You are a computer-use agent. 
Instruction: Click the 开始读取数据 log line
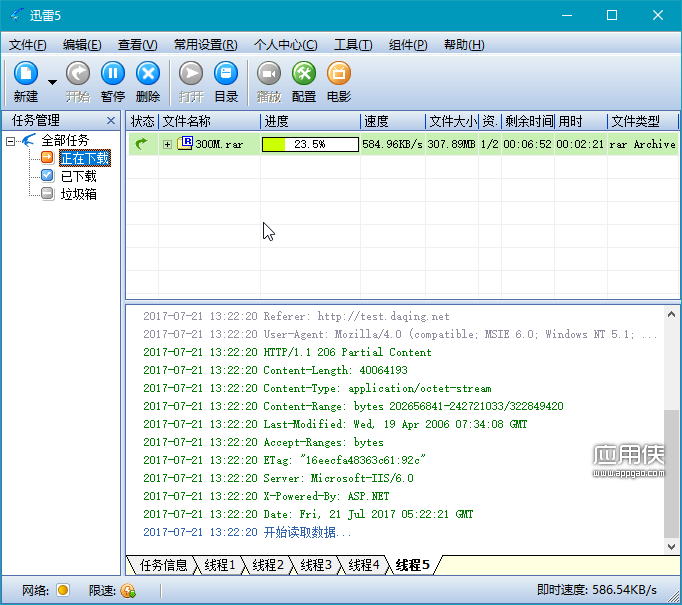[x=247, y=532]
